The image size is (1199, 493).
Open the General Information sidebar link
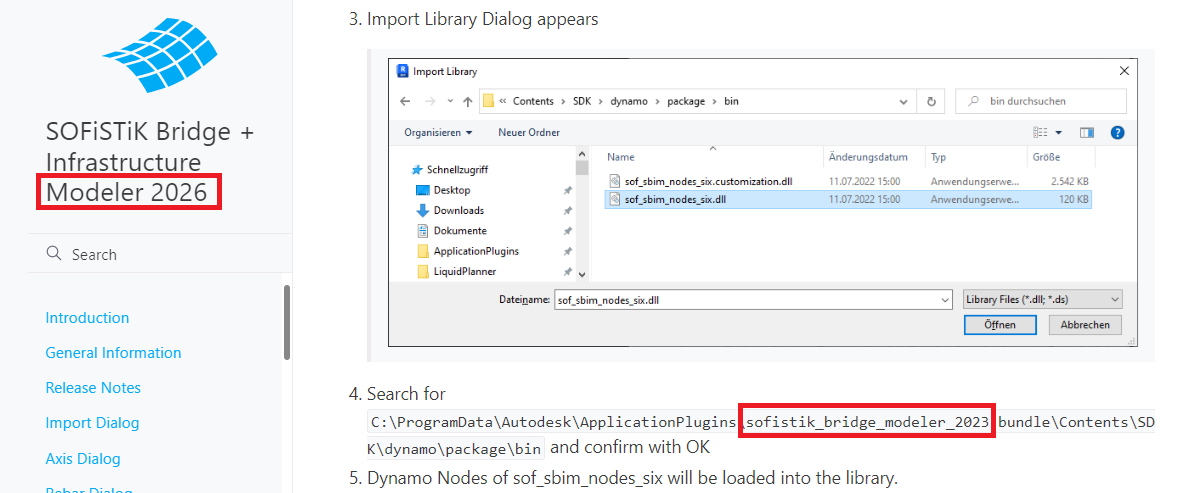point(113,353)
